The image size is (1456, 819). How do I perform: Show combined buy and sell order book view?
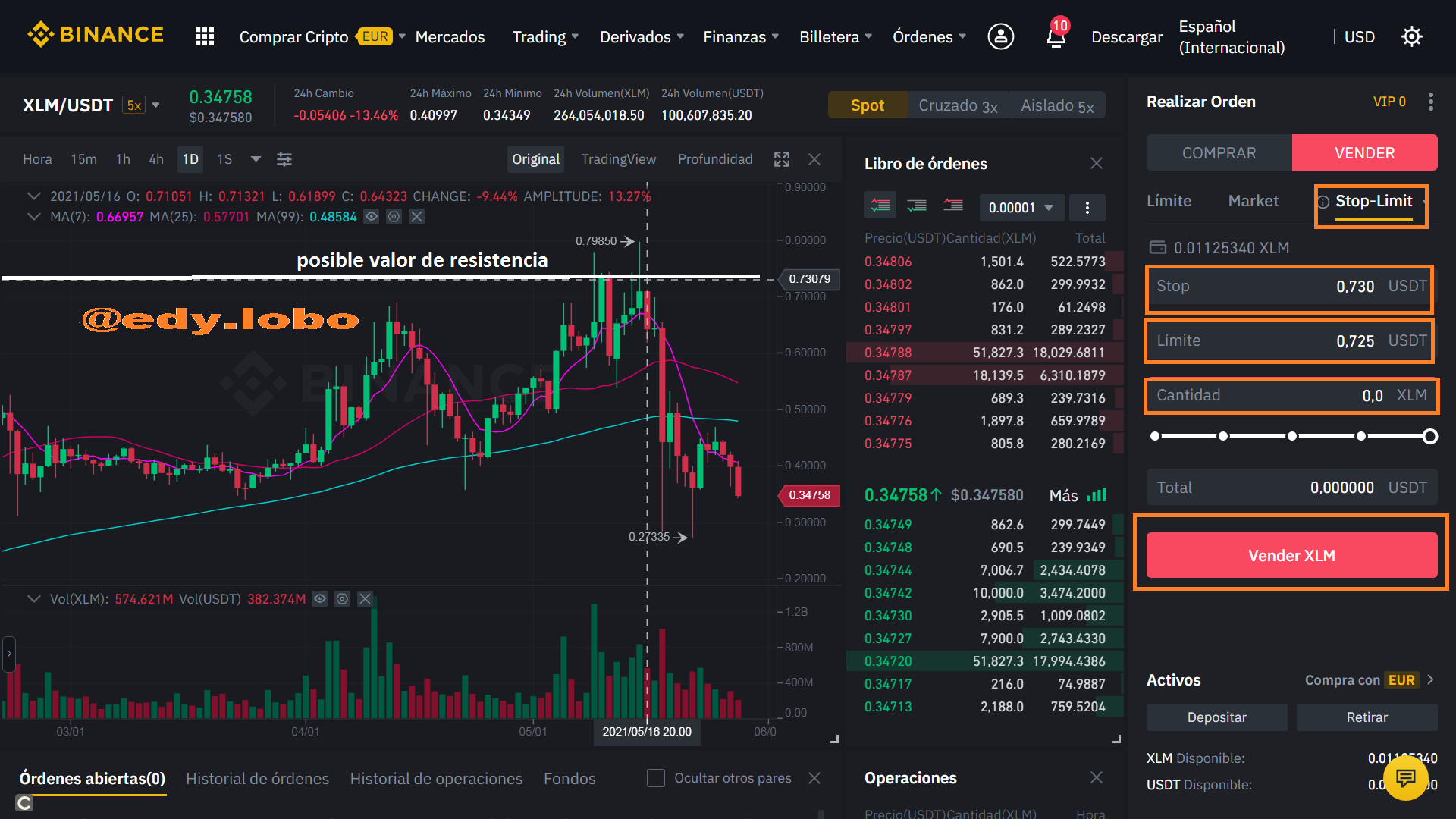tap(880, 206)
